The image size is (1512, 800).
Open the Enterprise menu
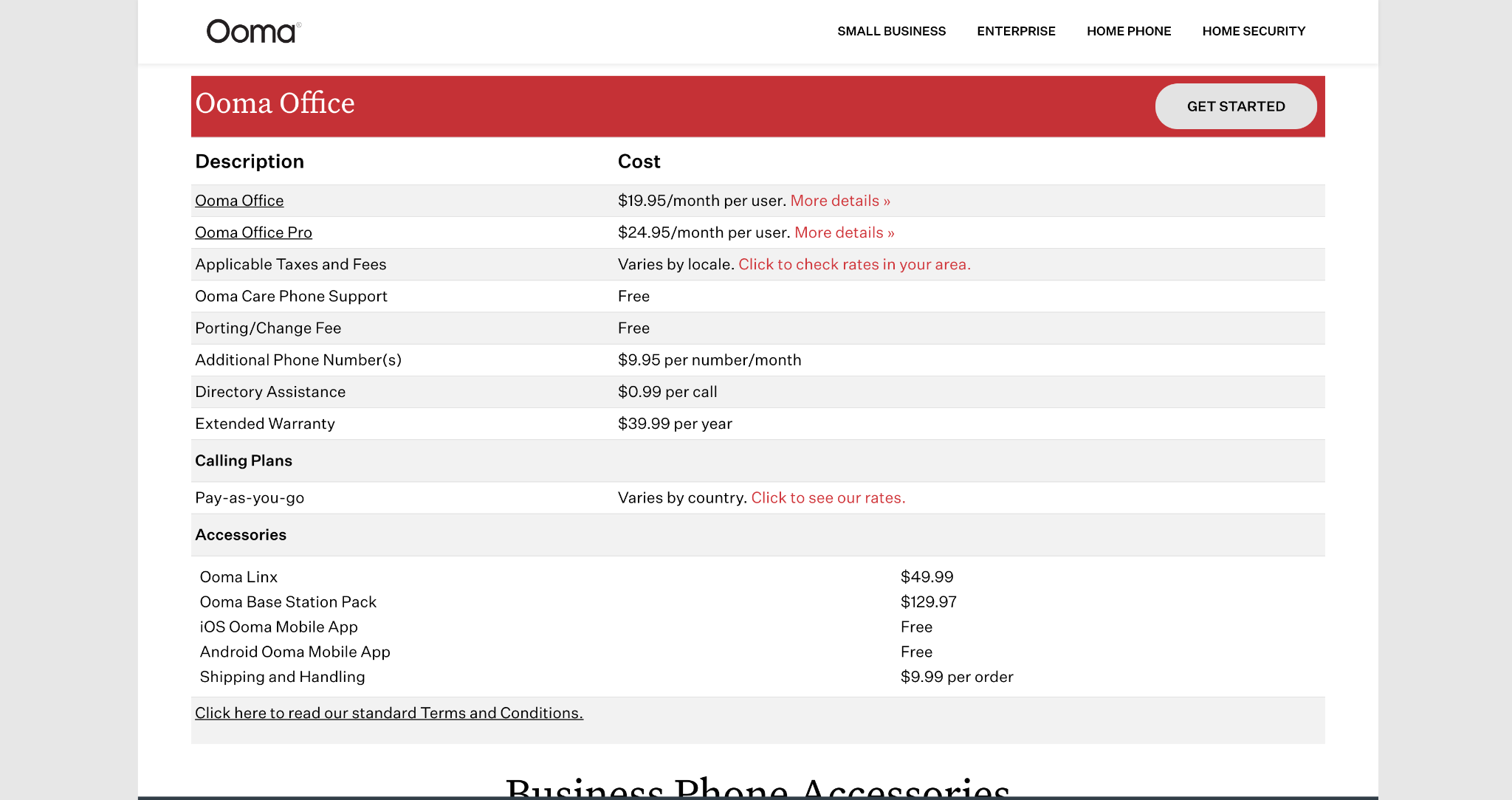(1016, 31)
